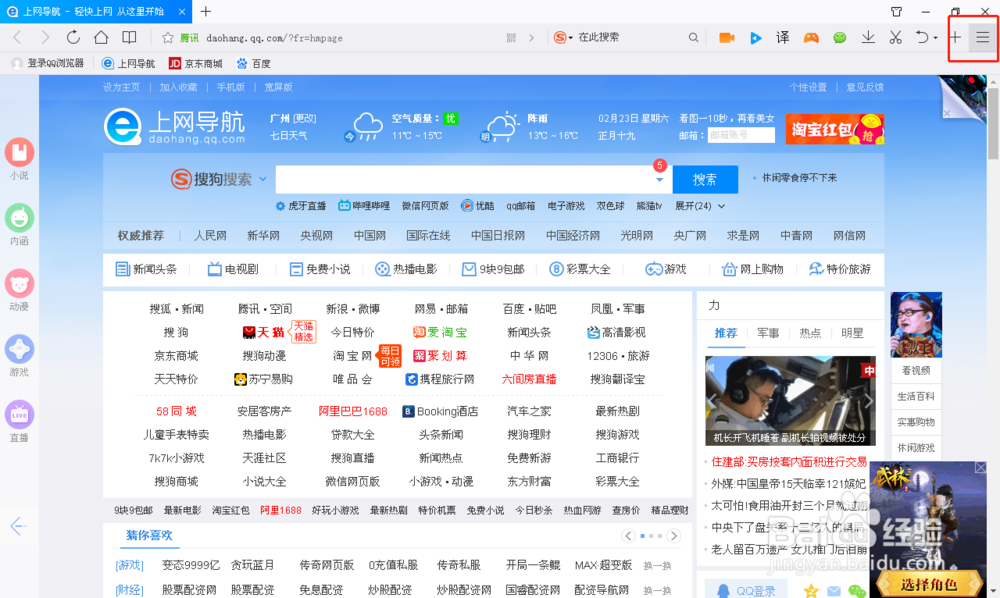The image size is (1000, 598).
Task: Click 登录QQ浏览器 login button
Action: pyautogui.click(x=48, y=63)
